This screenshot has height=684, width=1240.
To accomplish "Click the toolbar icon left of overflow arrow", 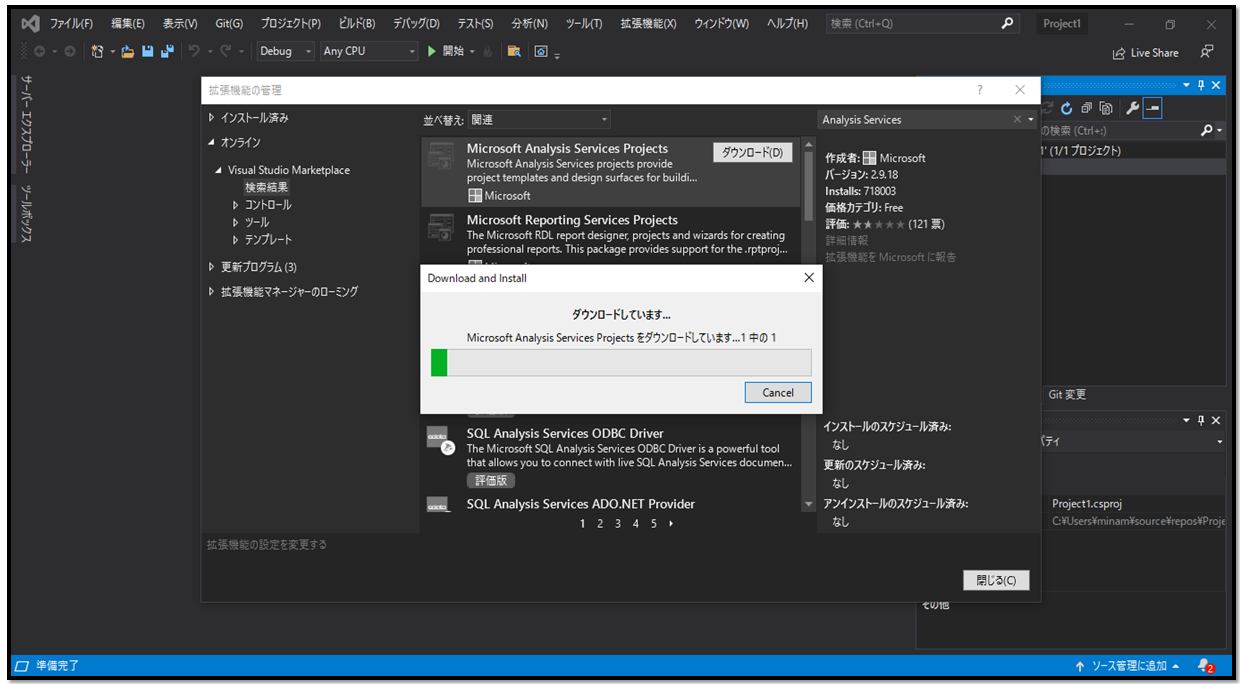I will coord(541,51).
